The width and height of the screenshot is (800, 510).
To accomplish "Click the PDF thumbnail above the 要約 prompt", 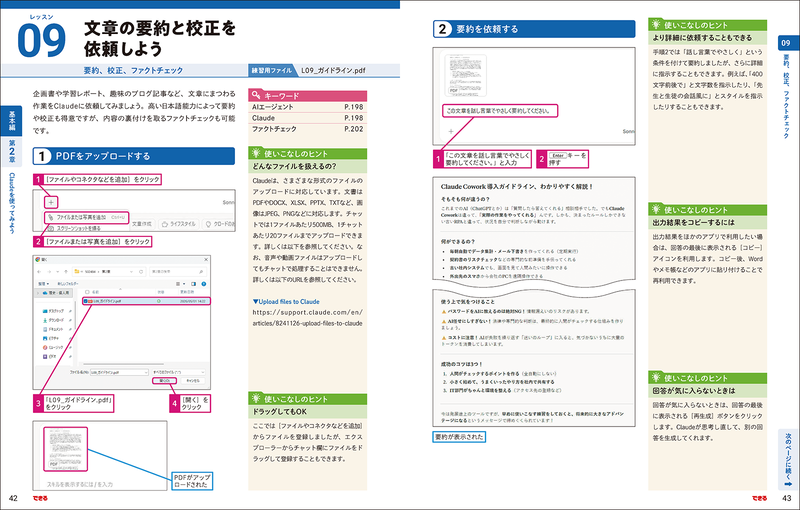I will click(x=465, y=75).
